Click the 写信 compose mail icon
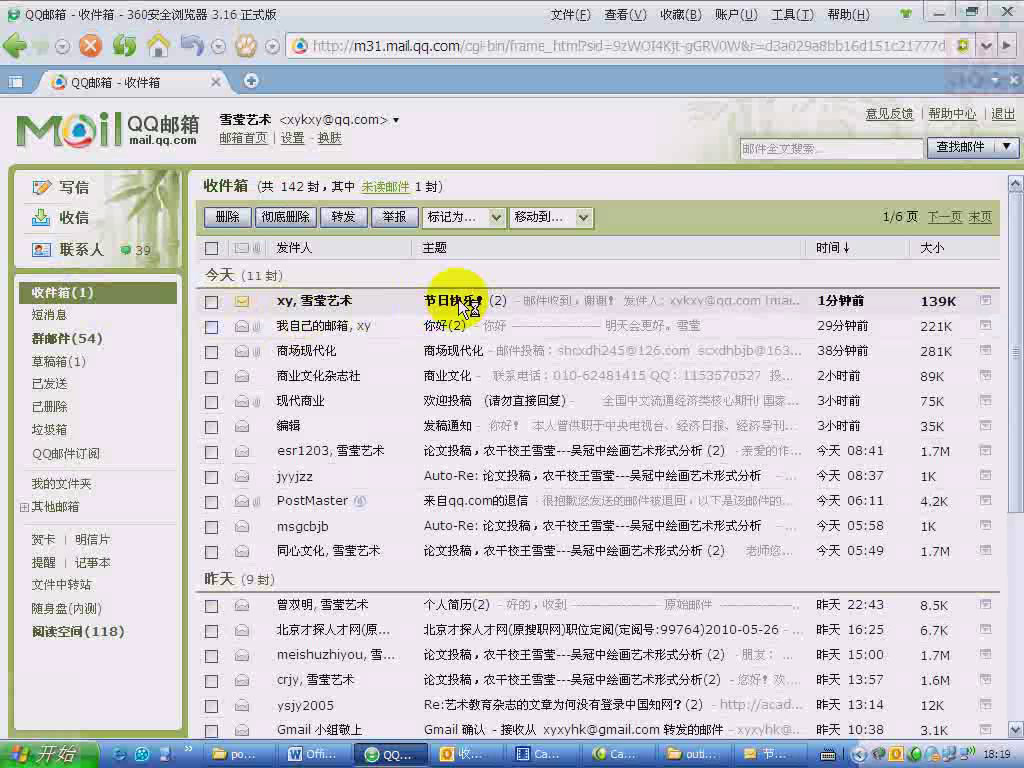Screen dimensions: 1024x768 41,187
